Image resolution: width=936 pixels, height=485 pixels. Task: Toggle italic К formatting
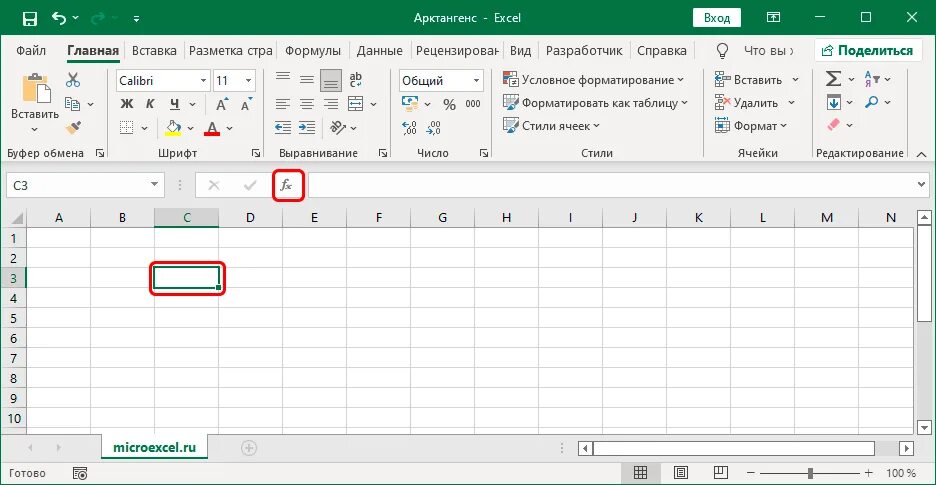pos(150,104)
